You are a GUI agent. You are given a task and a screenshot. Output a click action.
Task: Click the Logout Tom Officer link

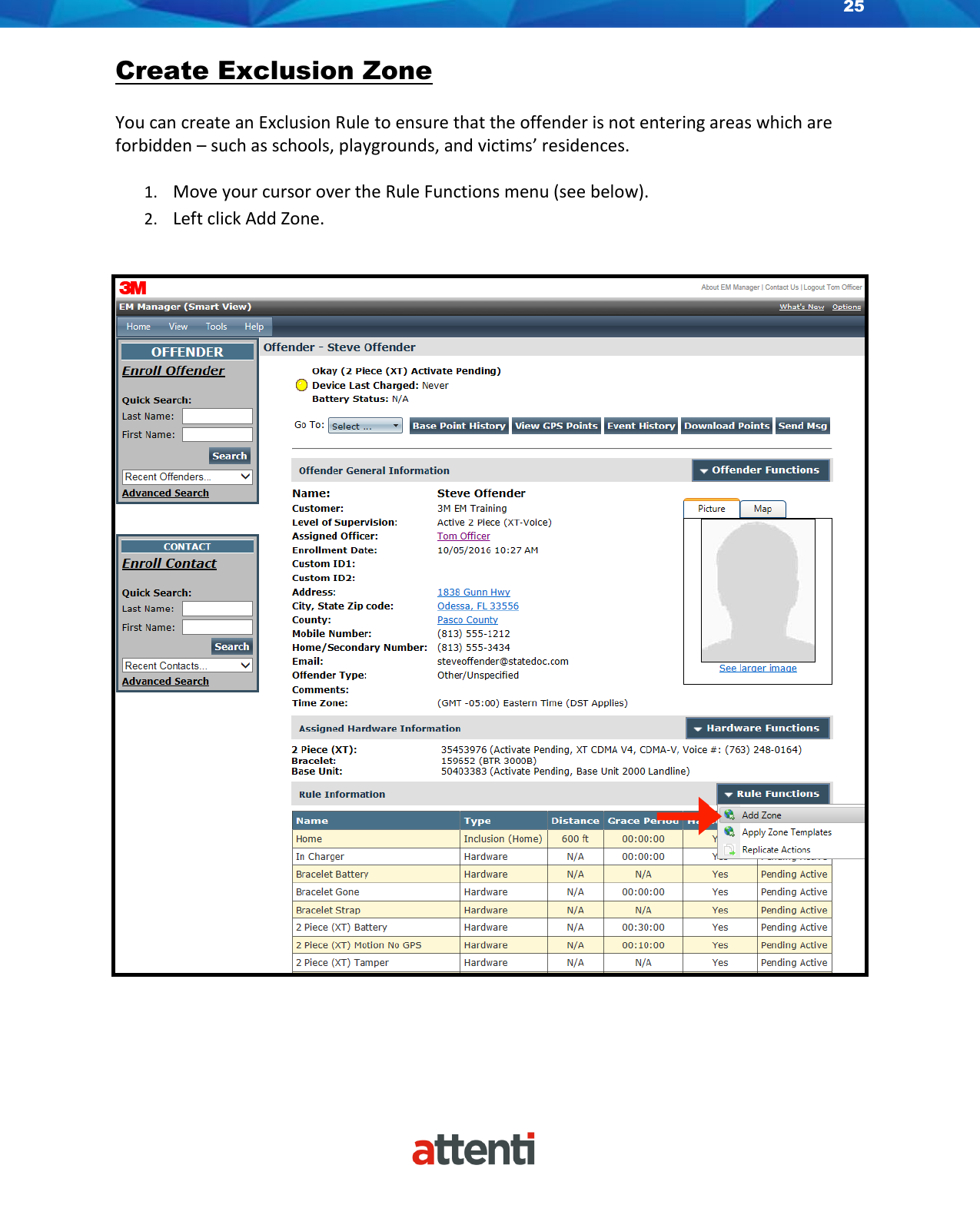832,287
